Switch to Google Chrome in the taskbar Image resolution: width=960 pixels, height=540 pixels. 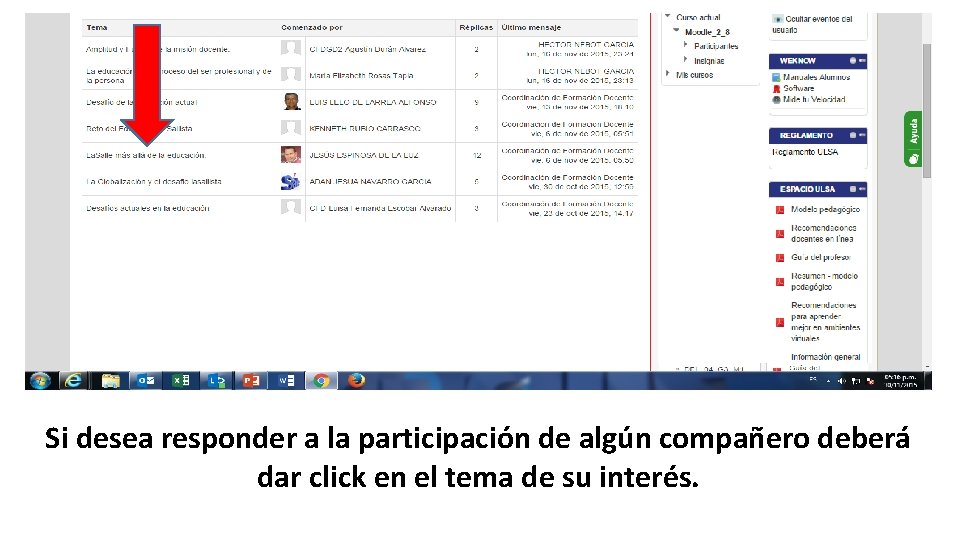point(321,381)
